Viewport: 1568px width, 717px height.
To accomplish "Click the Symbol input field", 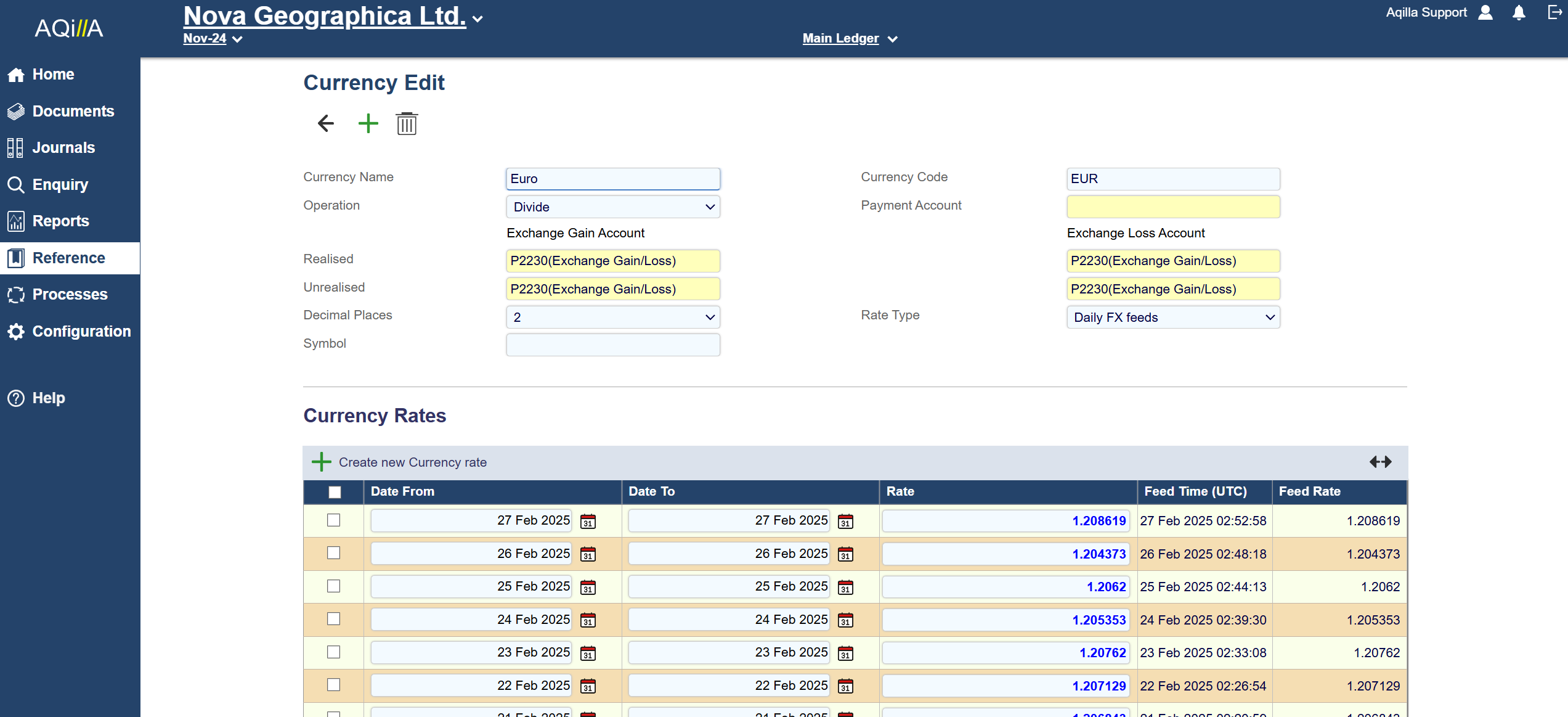I will click(612, 345).
